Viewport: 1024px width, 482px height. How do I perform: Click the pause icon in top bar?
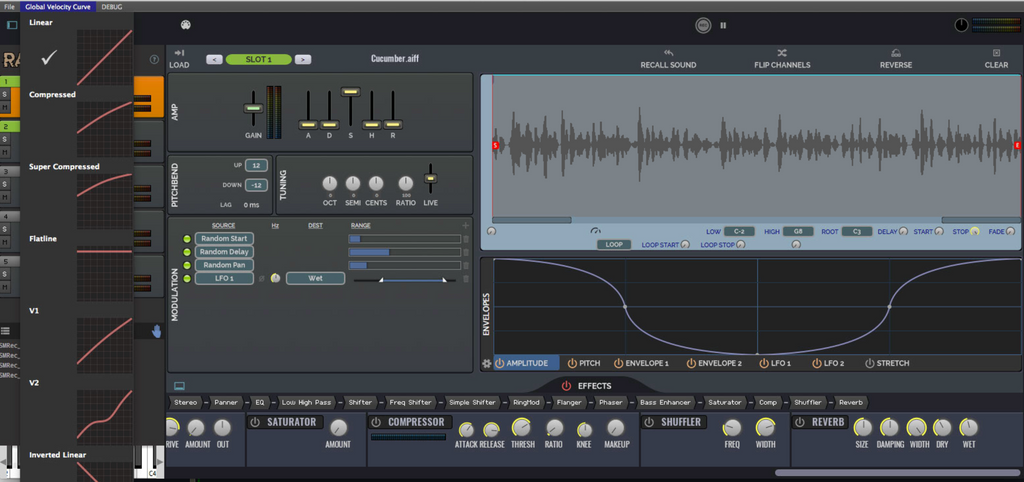[x=723, y=25]
